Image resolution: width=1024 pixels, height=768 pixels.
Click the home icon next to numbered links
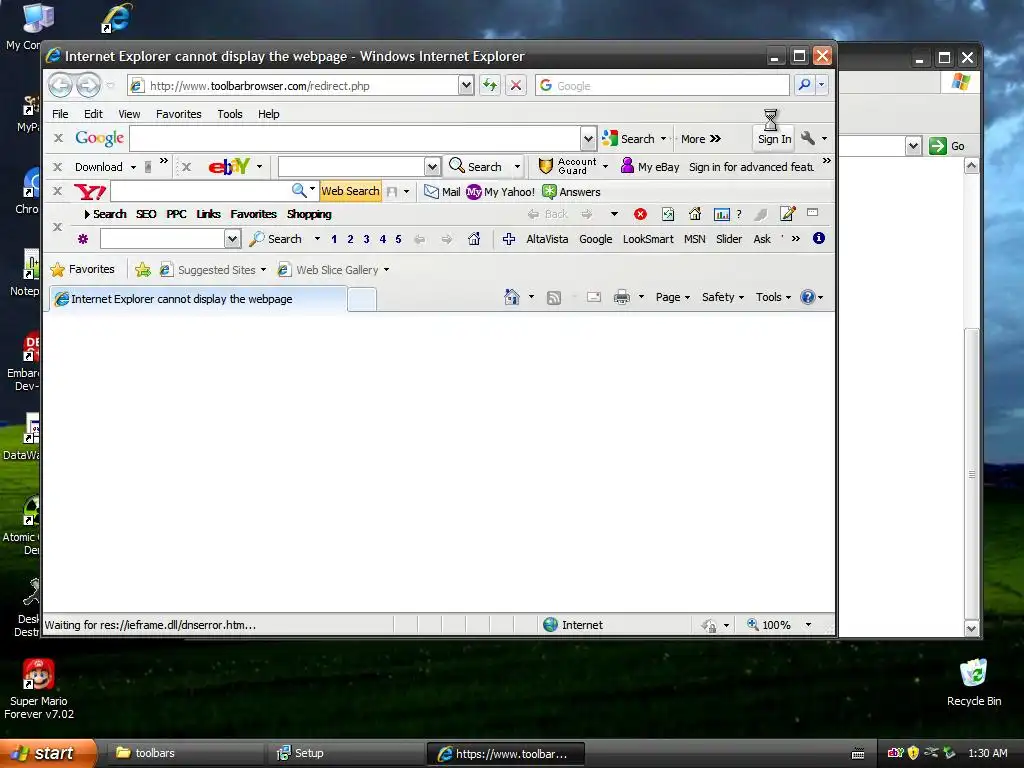(474, 239)
